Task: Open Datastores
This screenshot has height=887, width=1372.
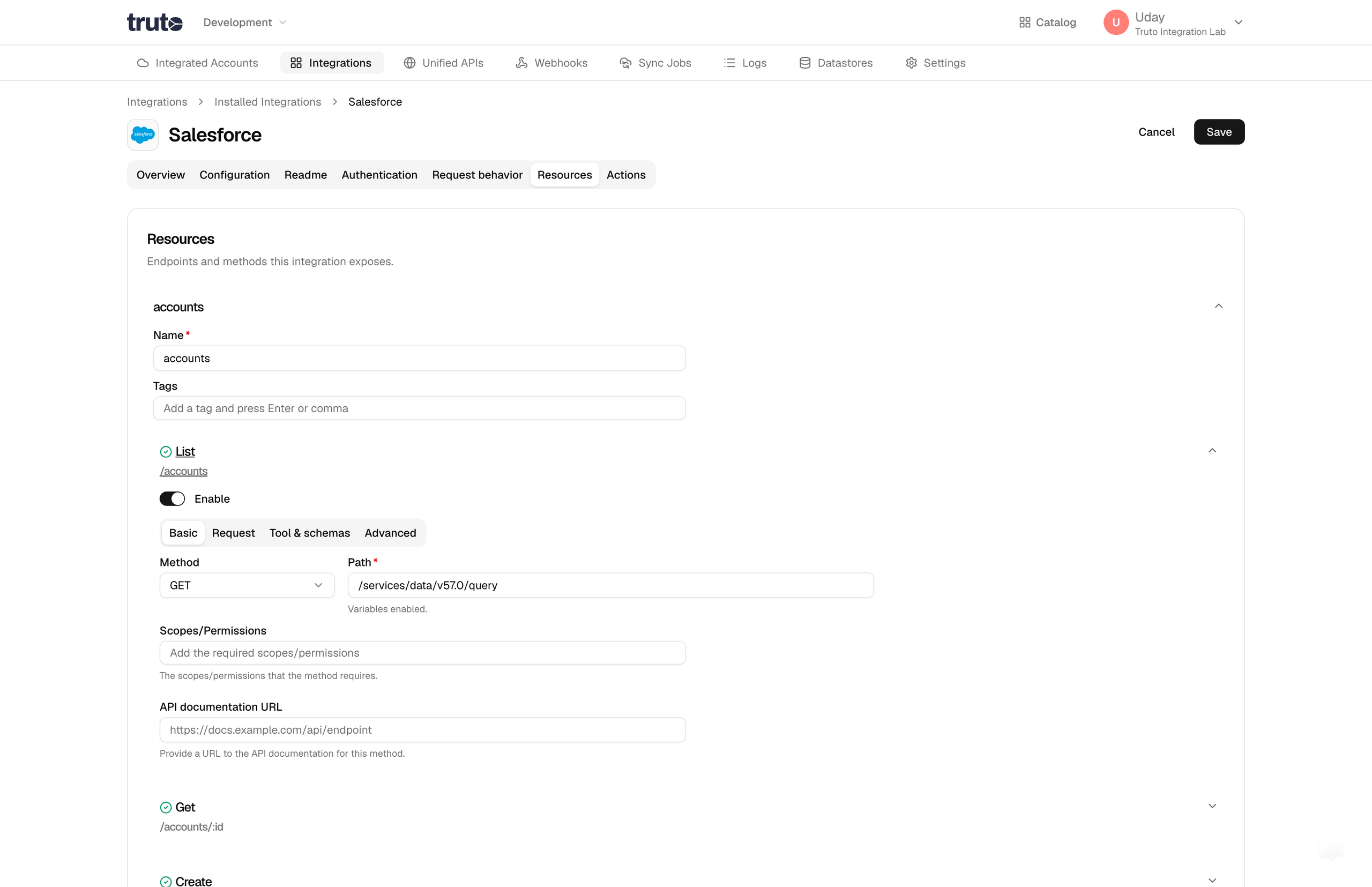Action: pos(836,63)
